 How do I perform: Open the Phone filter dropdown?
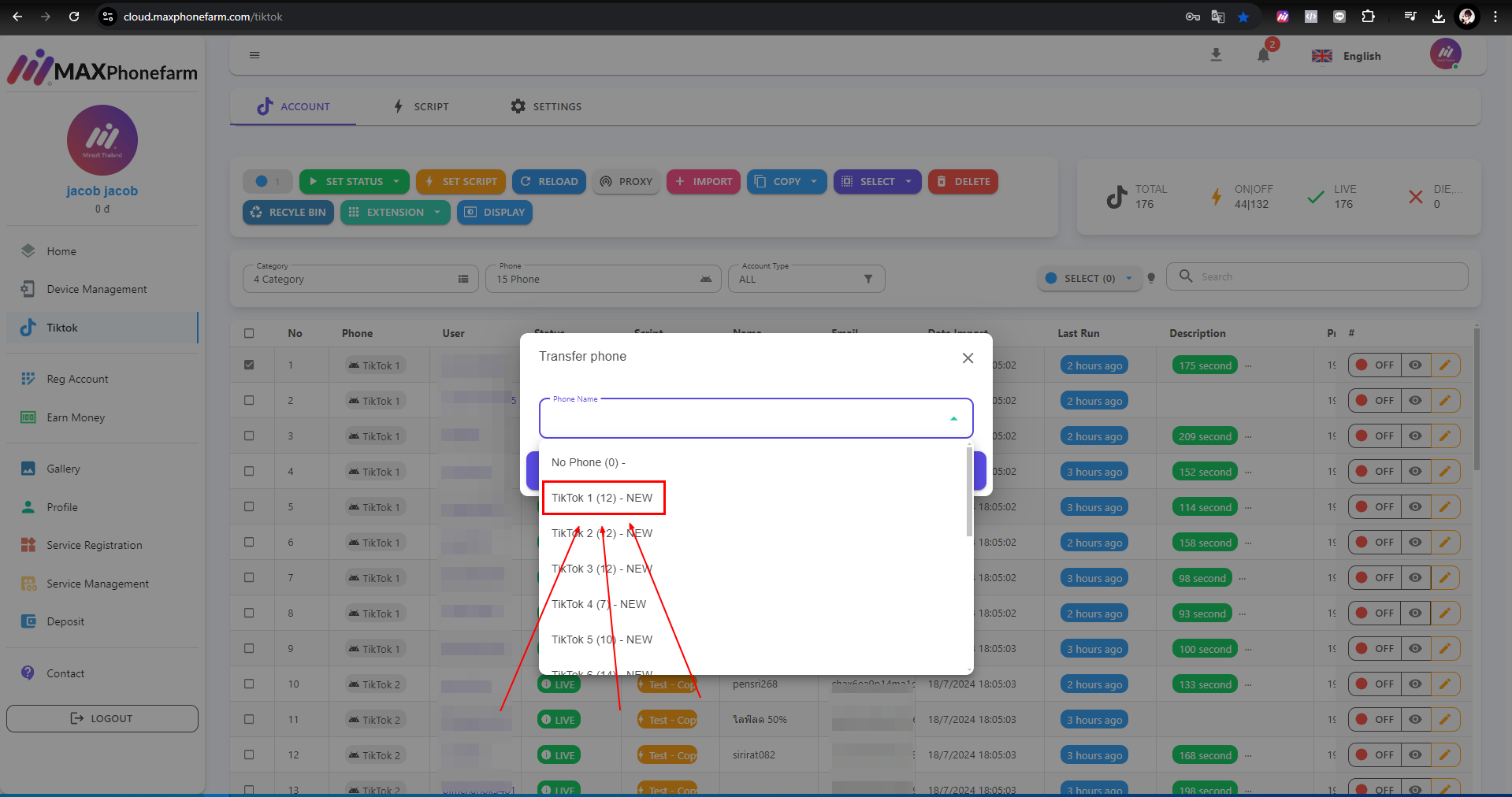click(604, 279)
